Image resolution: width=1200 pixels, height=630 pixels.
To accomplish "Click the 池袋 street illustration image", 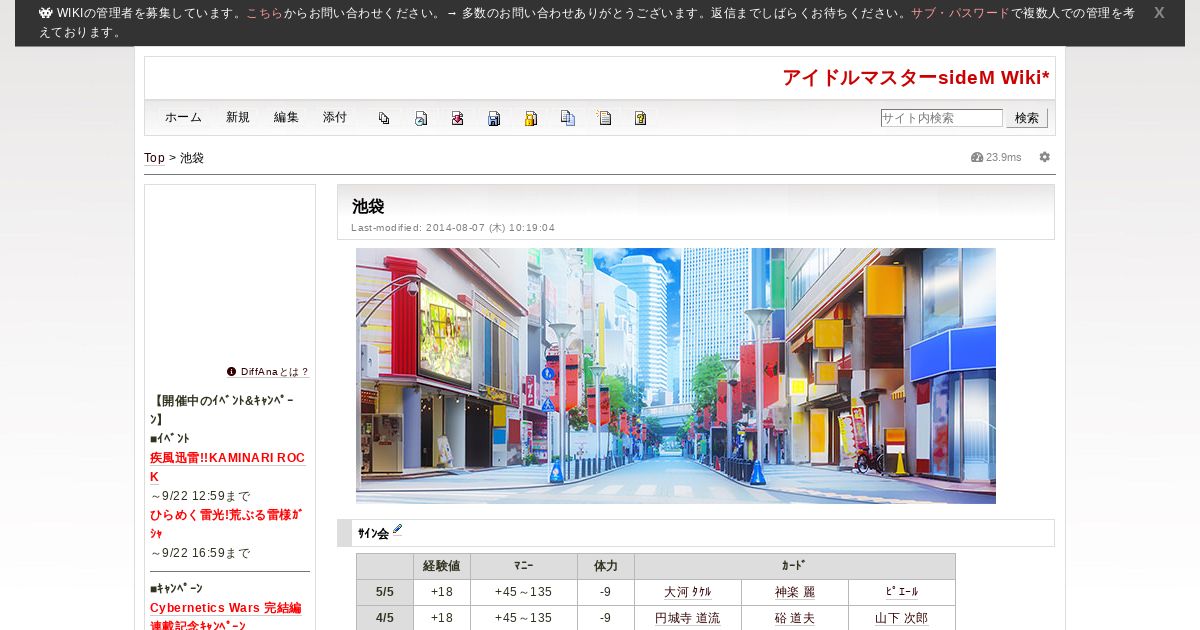I will [x=676, y=376].
